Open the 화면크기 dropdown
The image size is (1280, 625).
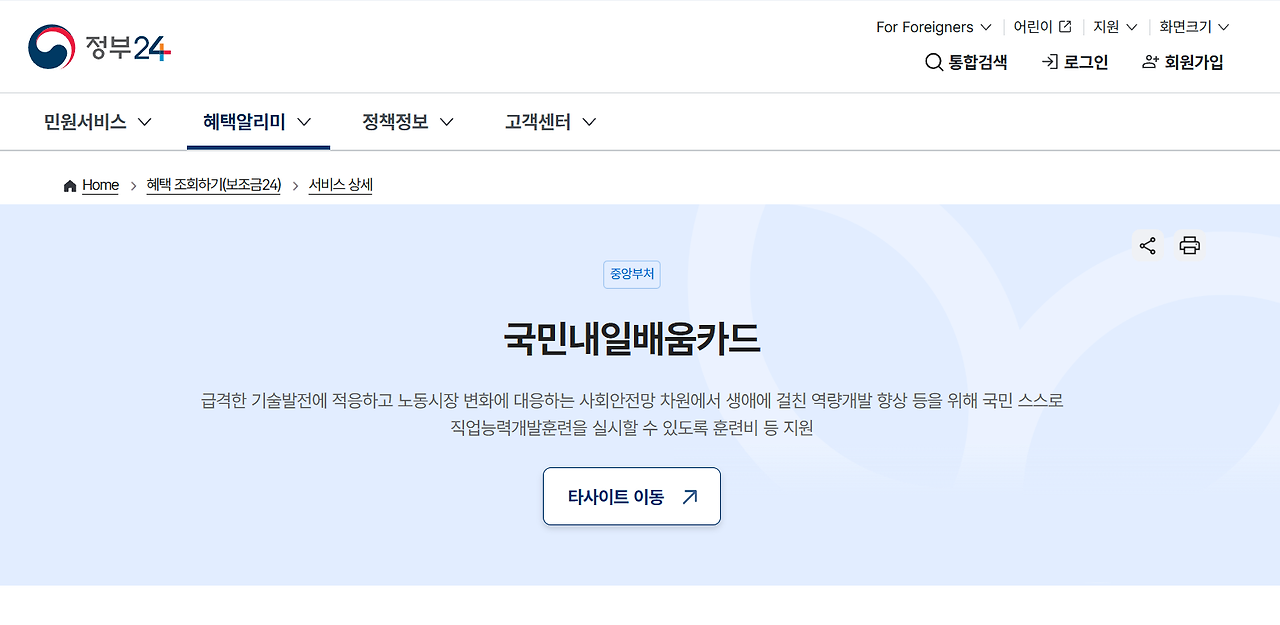(x=1194, y=27)
